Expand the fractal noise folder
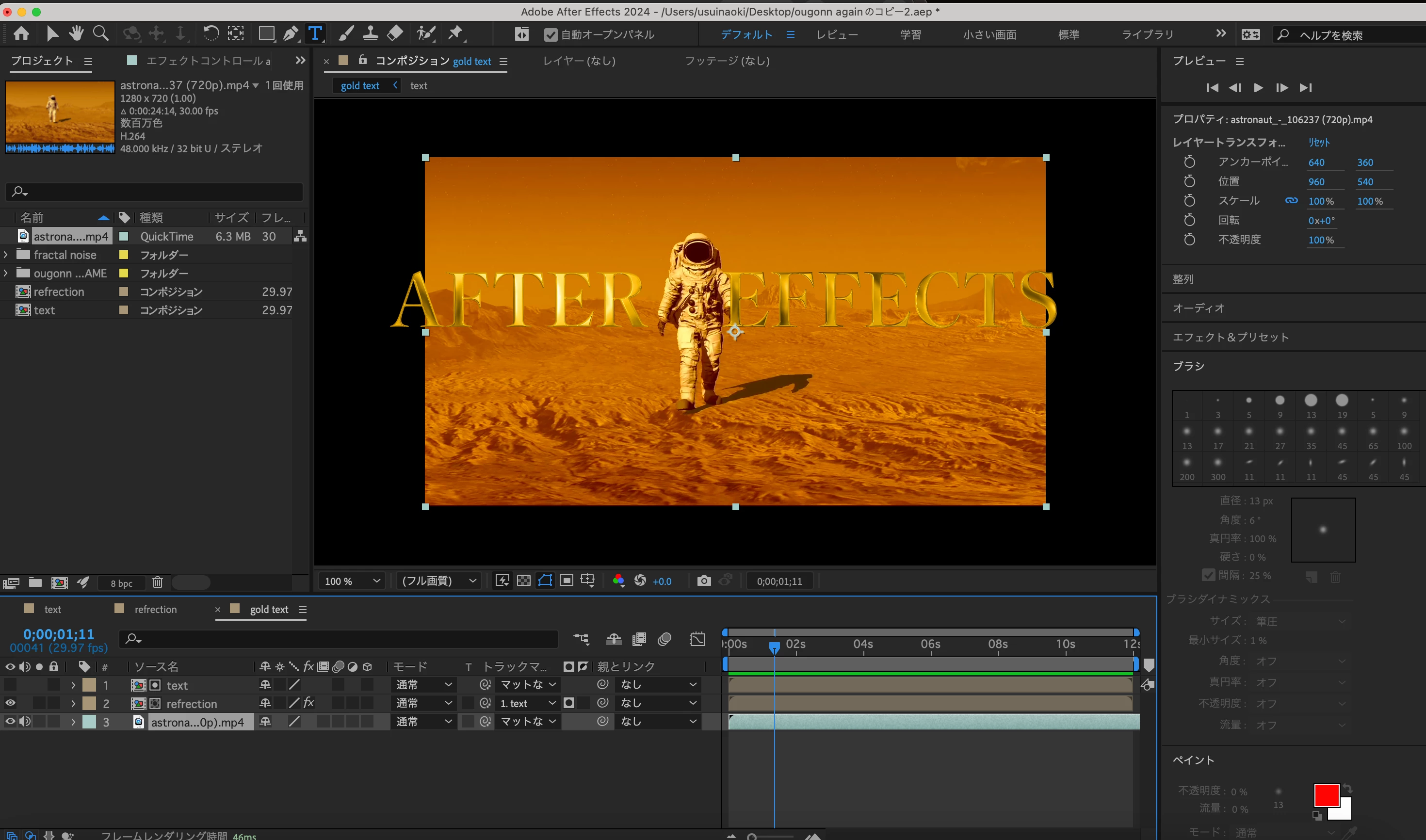The height and width of the screenshot is (840, 1426). pyautogui.click(x=6, y=255)
